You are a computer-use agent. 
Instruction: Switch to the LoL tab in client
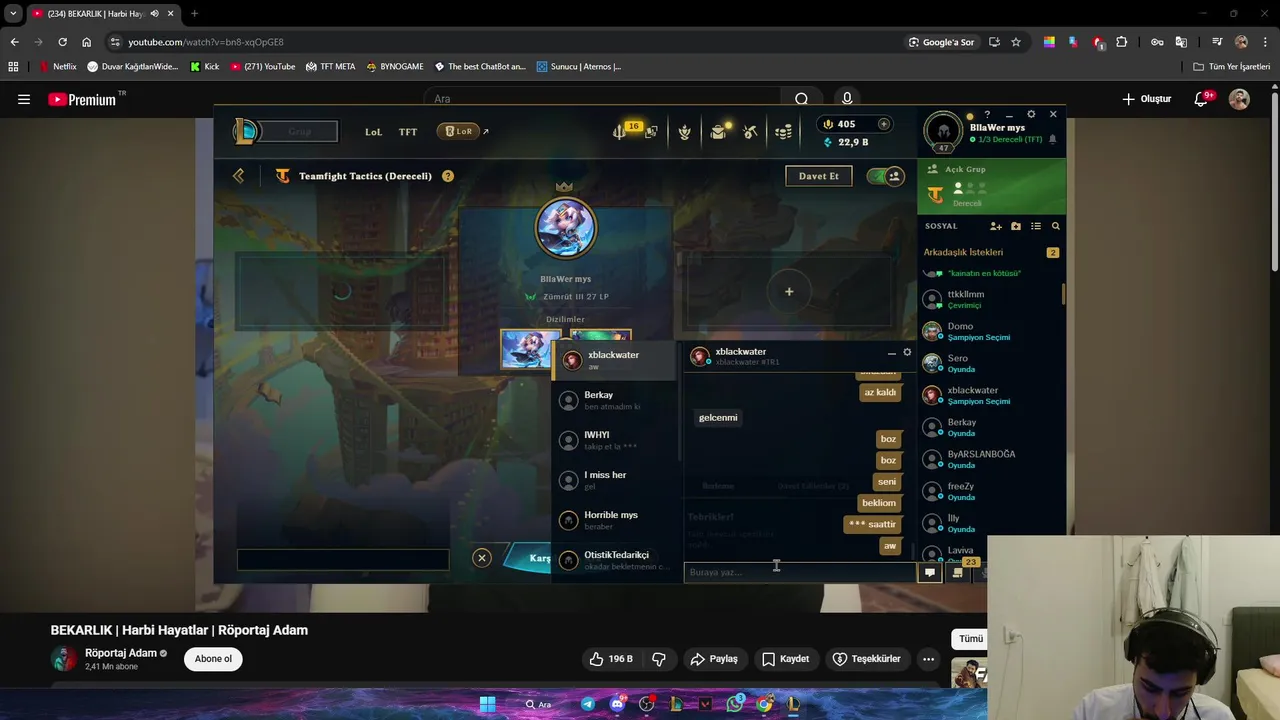373,132
